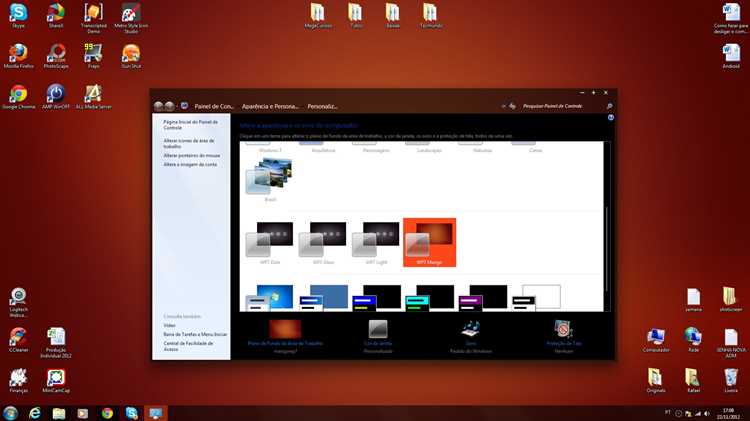Viewport: 750px width, 421px height.
Task: Open the Lixeira recycle bin
Action: coord(731,380)
